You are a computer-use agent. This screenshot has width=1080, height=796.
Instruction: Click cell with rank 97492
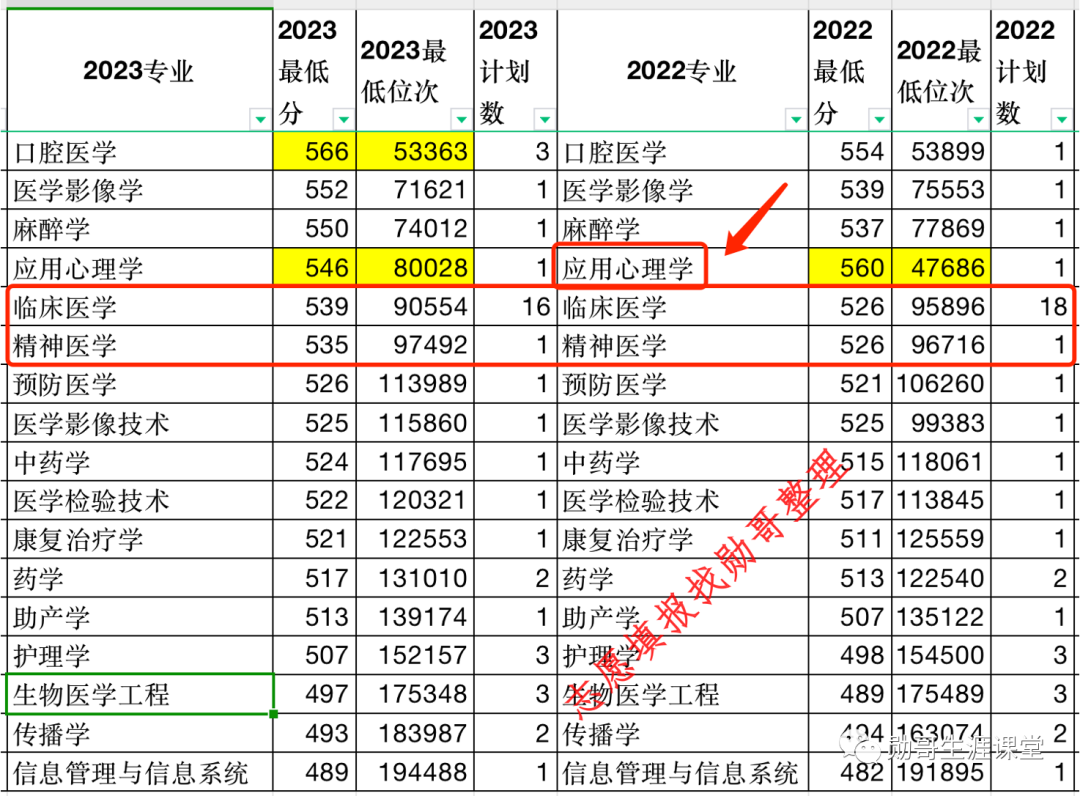click(x=415, y=345)
